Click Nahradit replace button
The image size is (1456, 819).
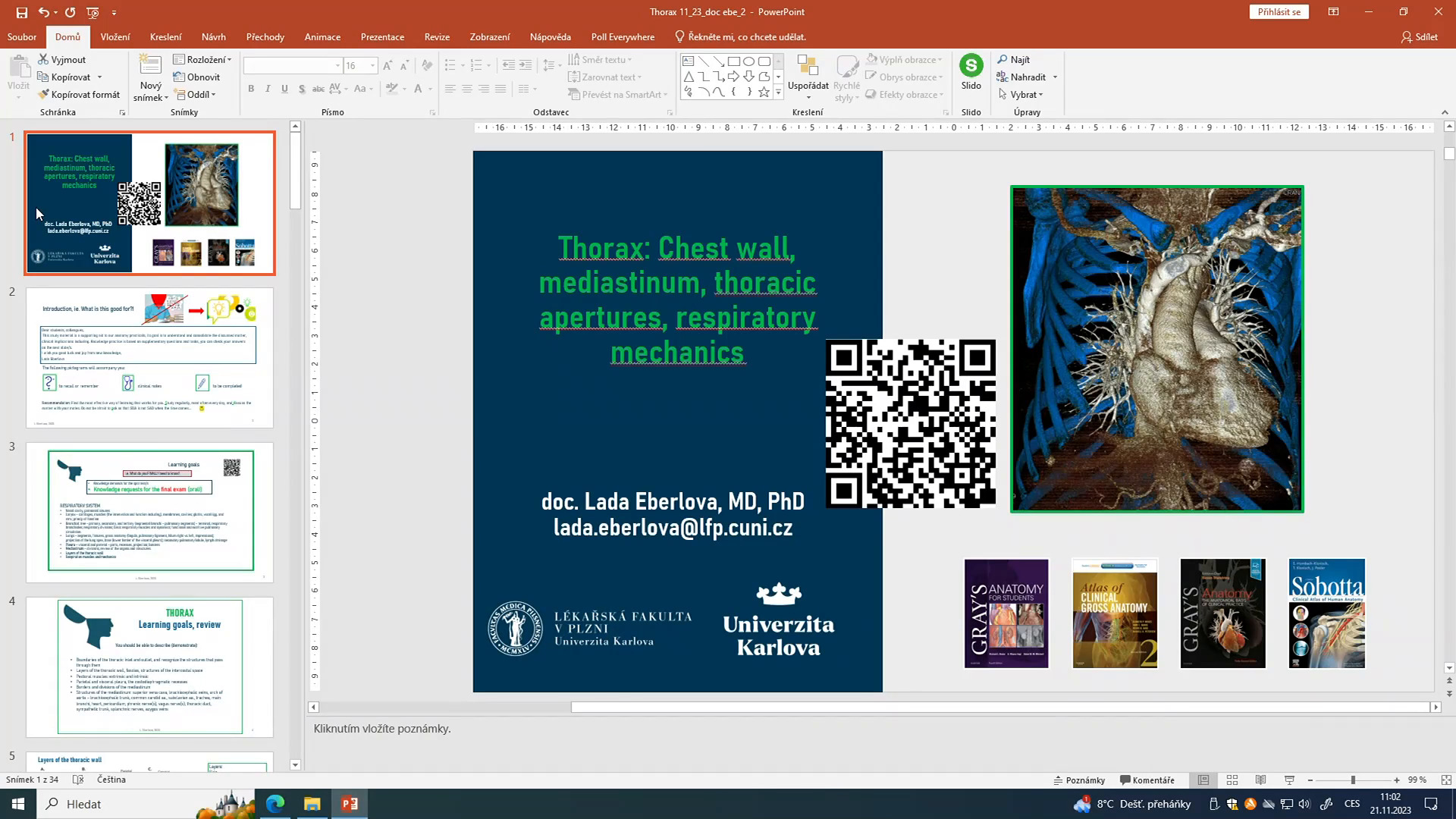pos(1021,77)
